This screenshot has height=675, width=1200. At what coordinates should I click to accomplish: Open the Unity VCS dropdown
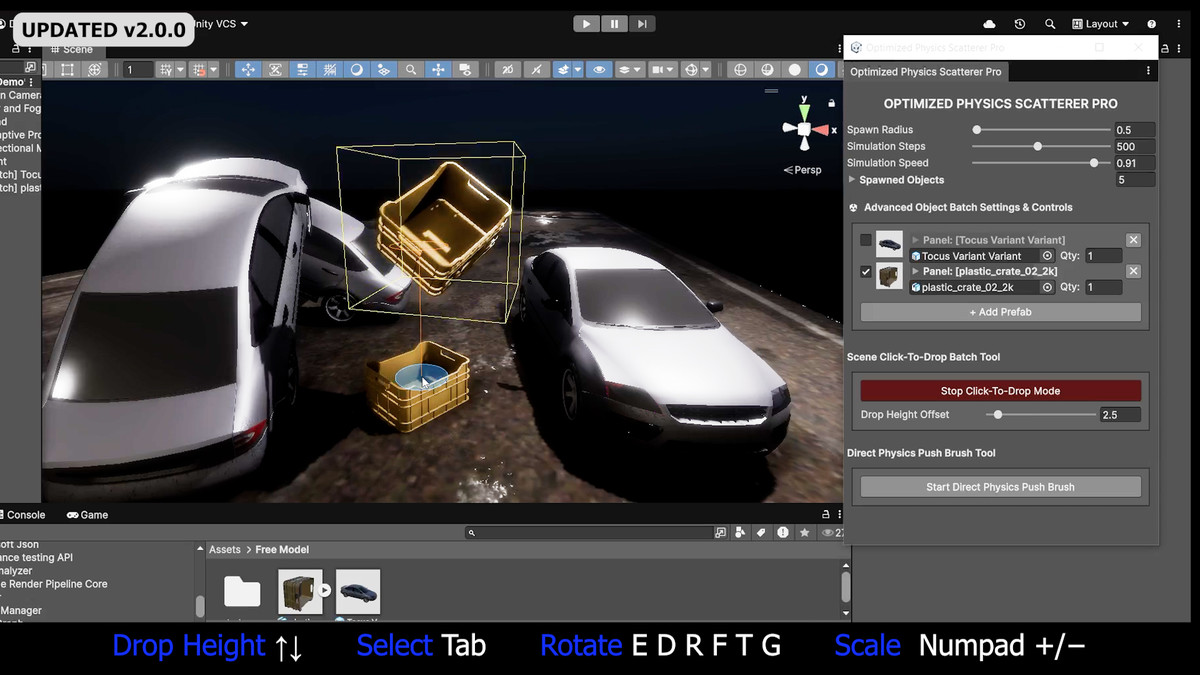click(220, 24)
